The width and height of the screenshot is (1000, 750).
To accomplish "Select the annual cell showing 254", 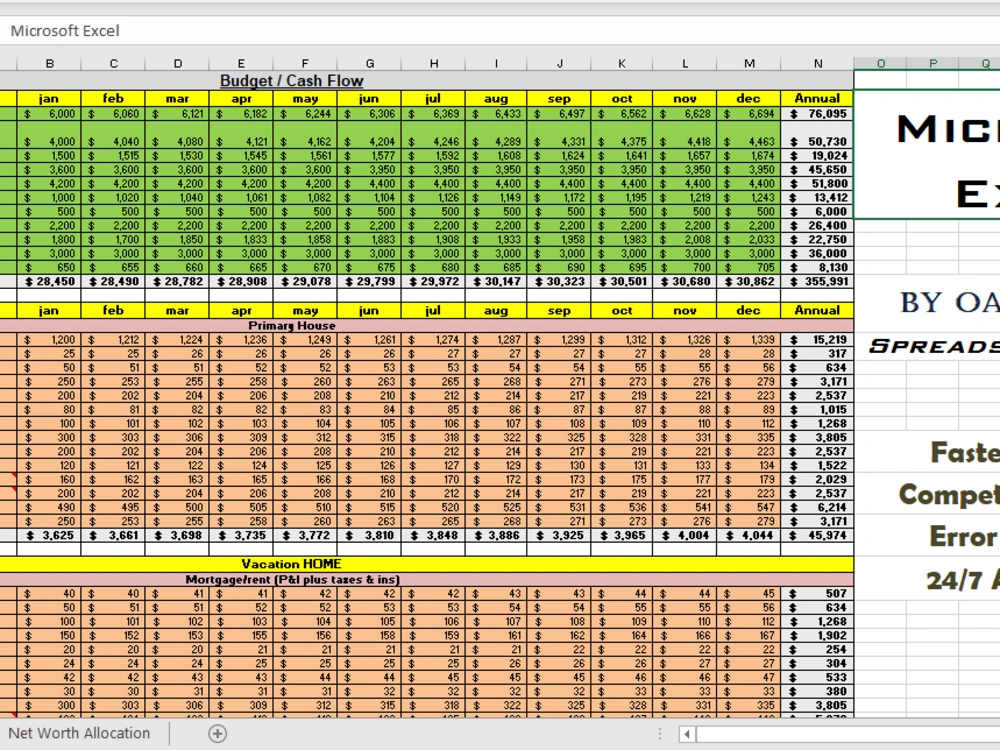I will coord(818,649).
